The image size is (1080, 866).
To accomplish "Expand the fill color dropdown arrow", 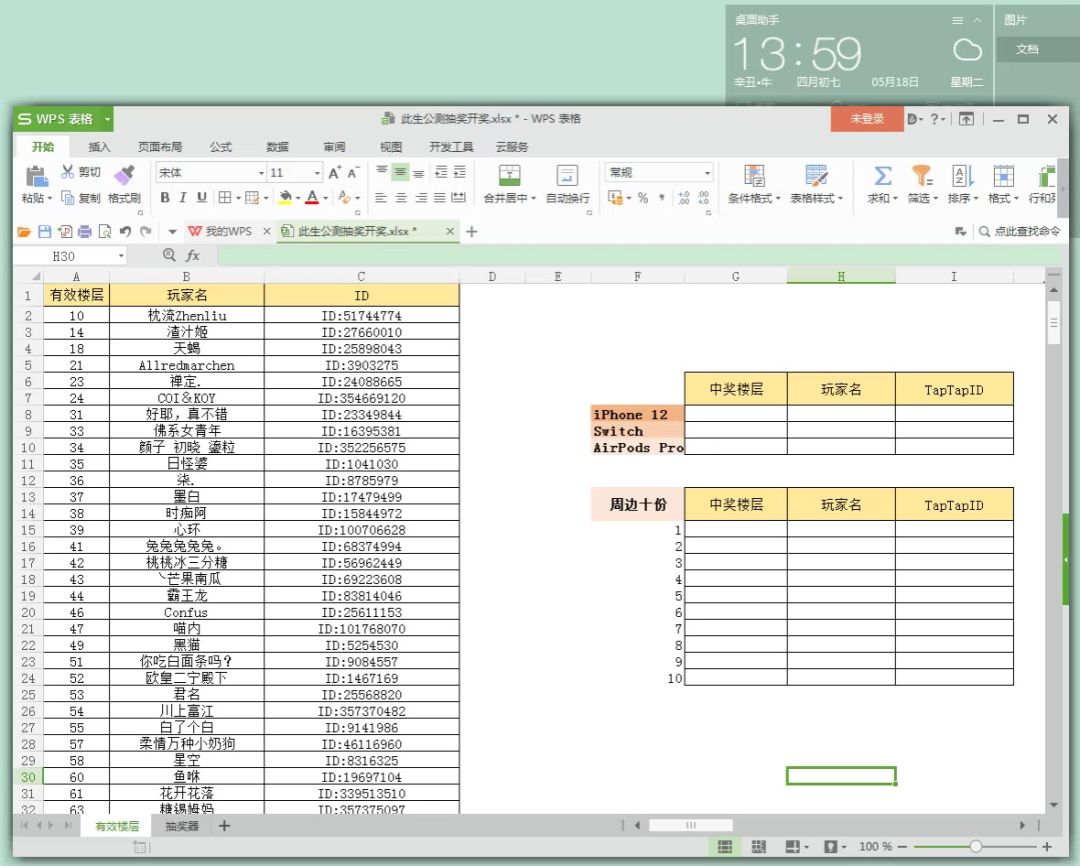I will tap(298, 198).
